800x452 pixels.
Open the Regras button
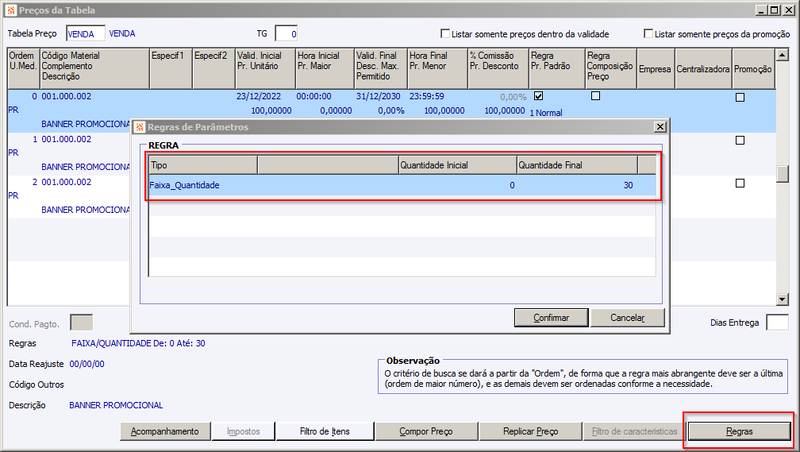[739, 432]
